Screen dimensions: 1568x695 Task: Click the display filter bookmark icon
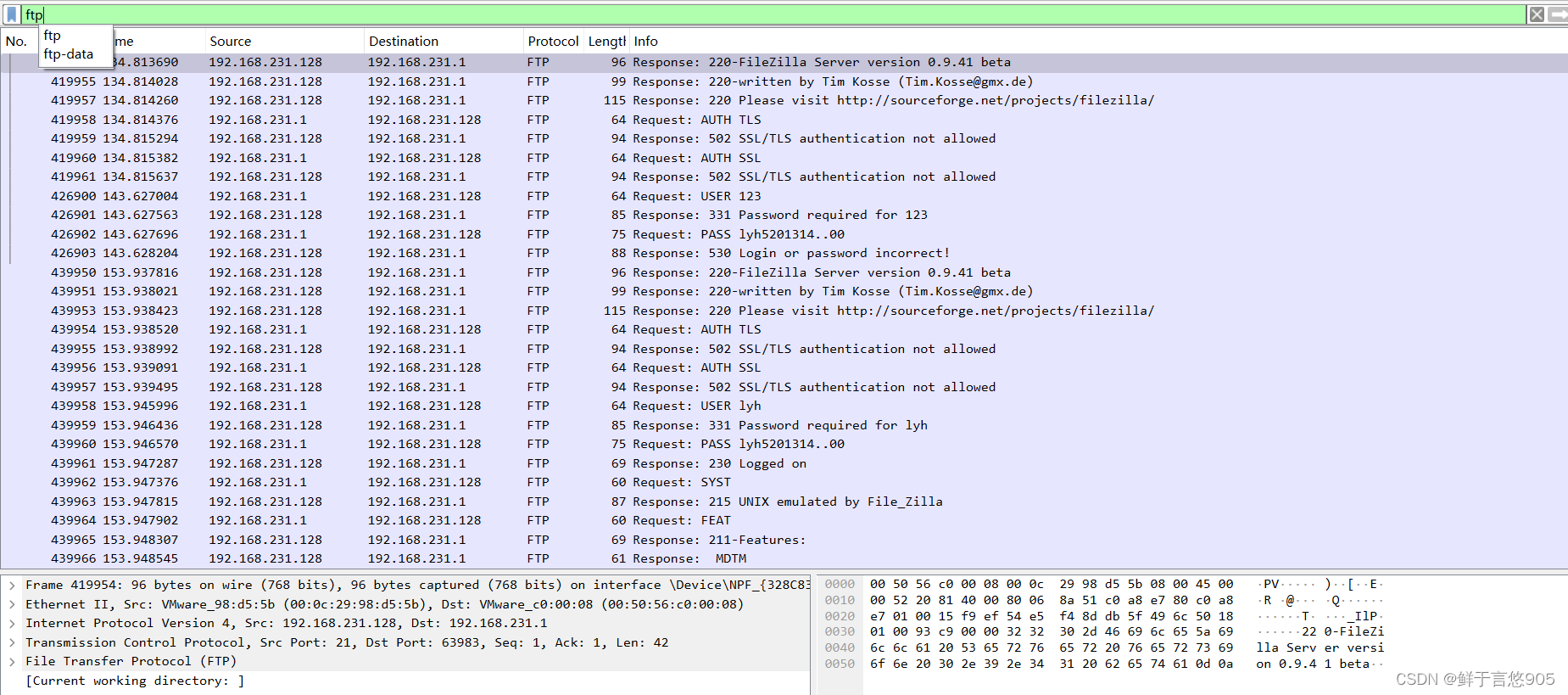(x=11, y=14)
